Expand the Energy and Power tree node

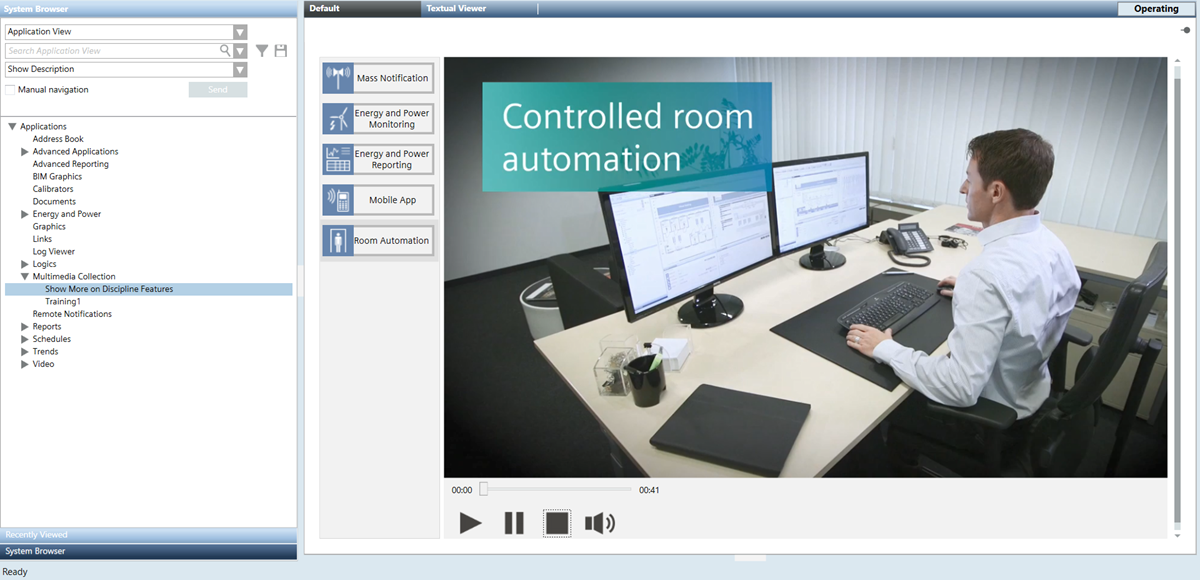tap(25, 214)
